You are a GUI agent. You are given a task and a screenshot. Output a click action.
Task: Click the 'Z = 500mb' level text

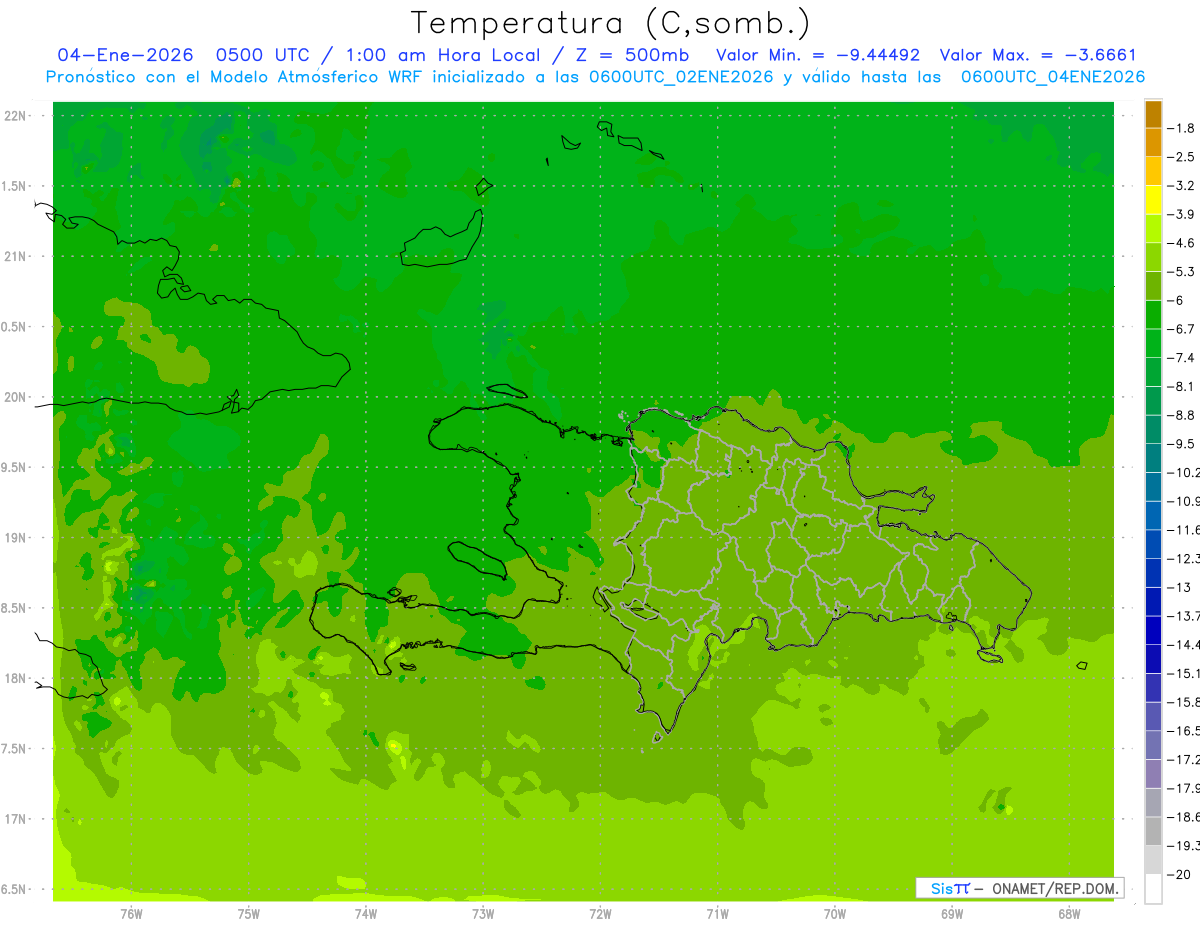click(x=631, y=55)
